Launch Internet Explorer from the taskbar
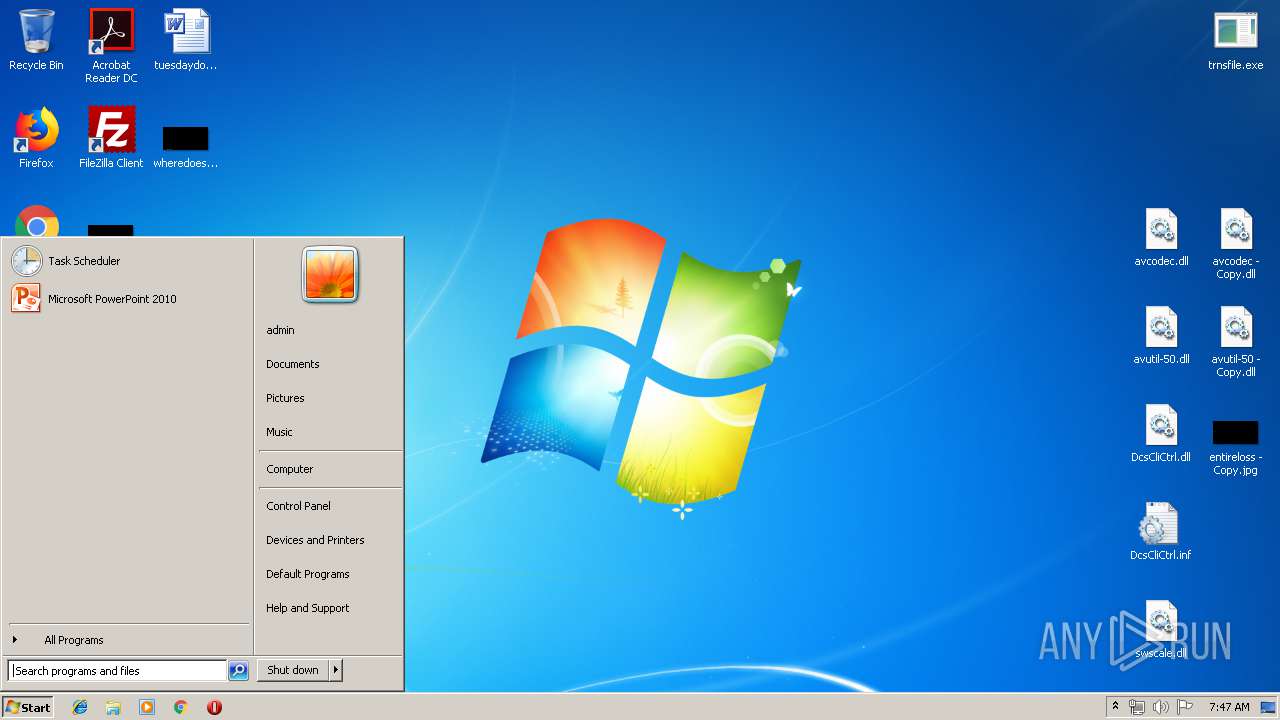Image resolution: width=1280 pixels, height=720 pixels. [x=80, y=707]
